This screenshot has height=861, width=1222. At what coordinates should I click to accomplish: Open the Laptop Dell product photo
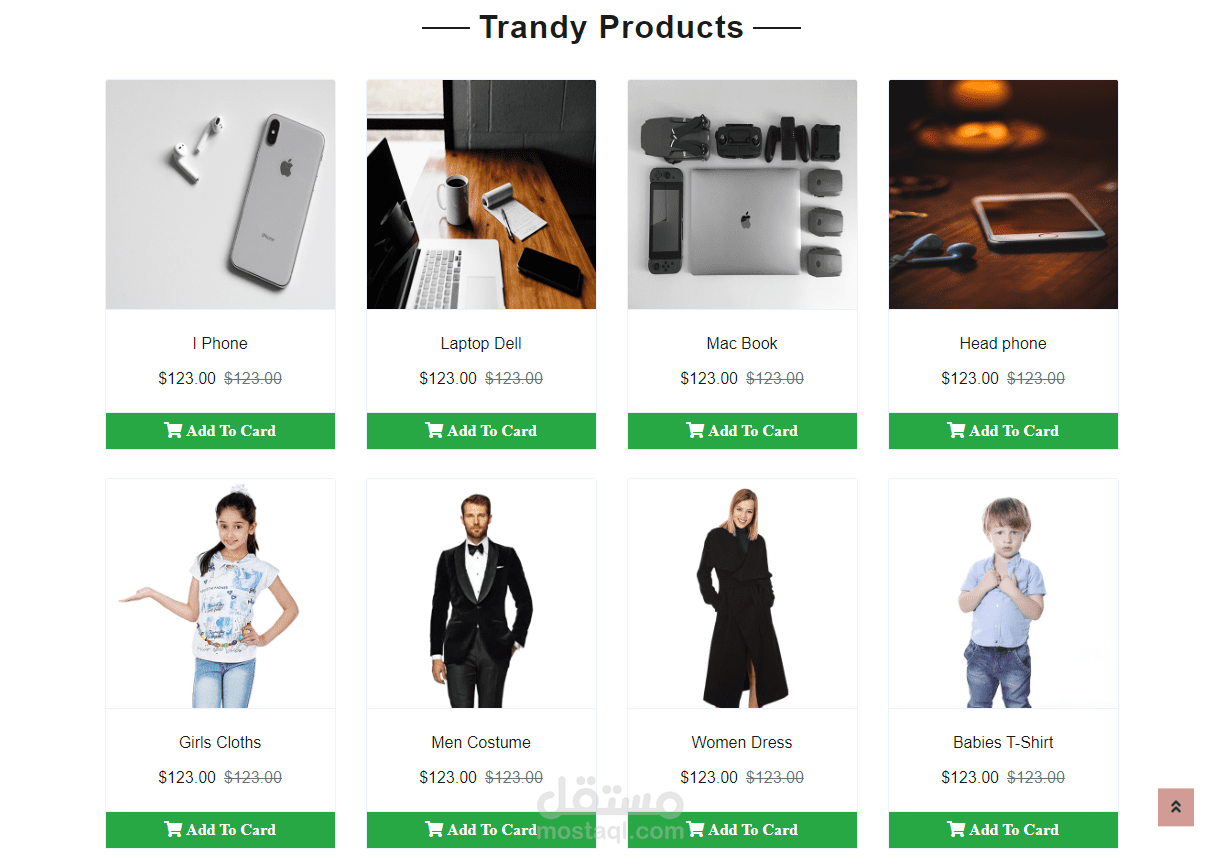(x=481, y=195)
